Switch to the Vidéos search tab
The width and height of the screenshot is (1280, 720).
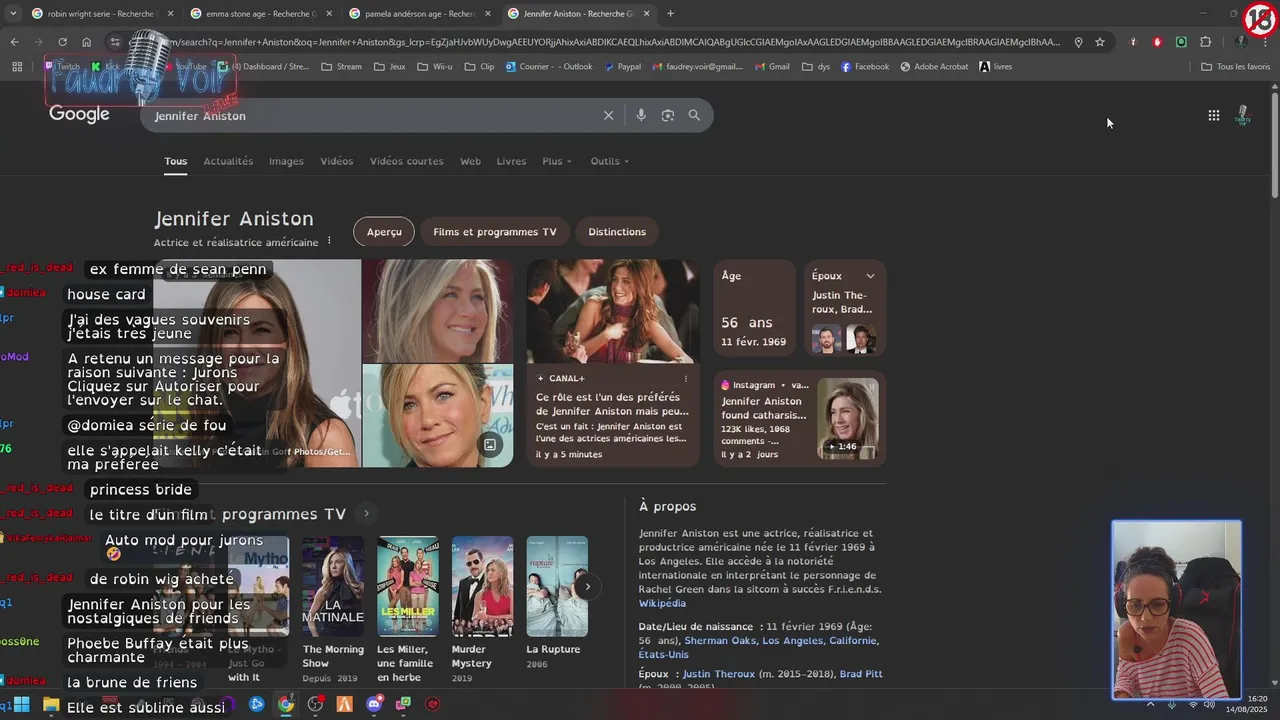337,161
